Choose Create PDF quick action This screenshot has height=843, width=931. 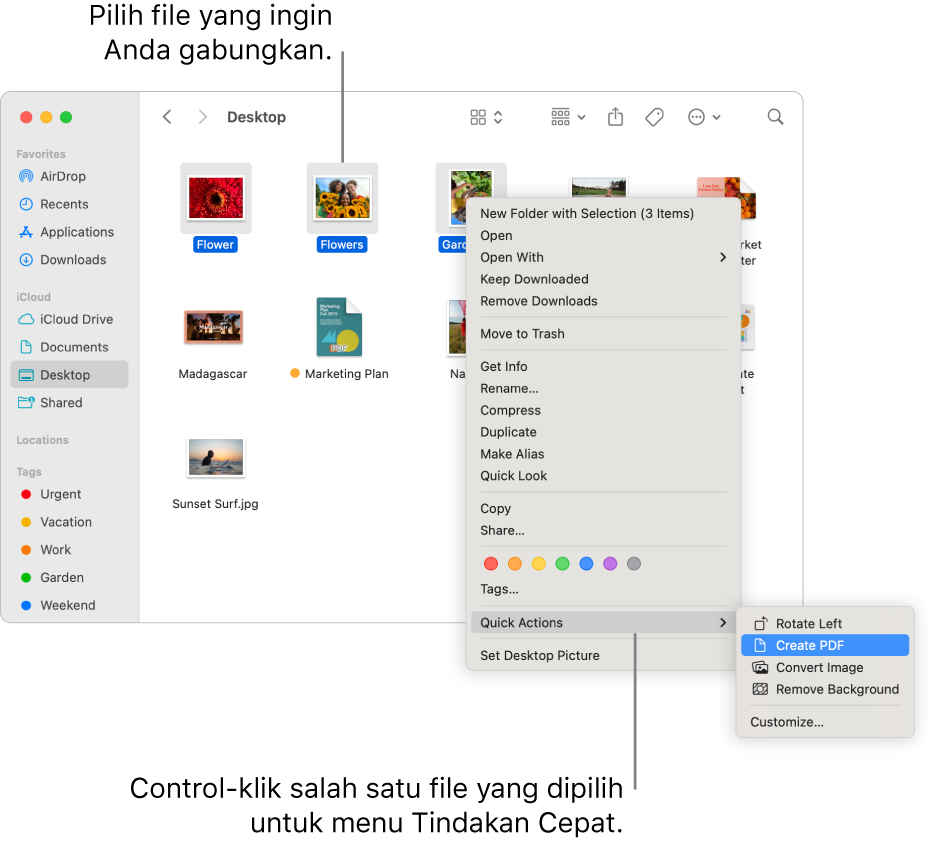[825, 646]
